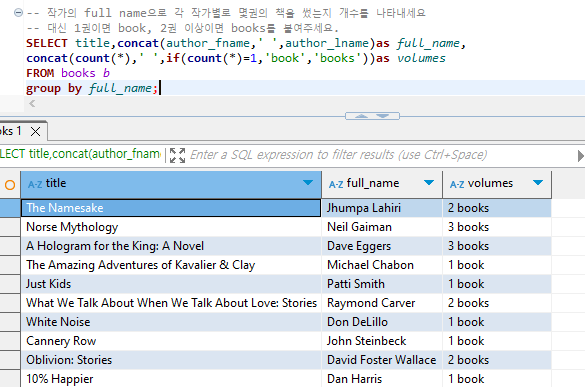Select the 'White Noise' cell

[171, 322]
